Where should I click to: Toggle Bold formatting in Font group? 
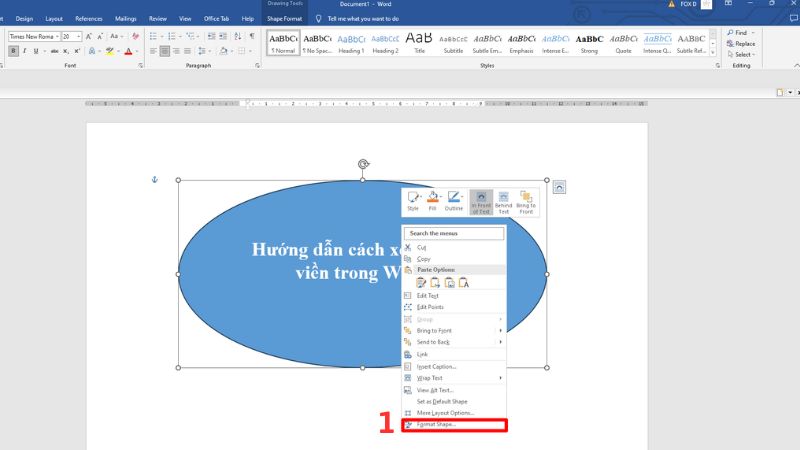(x=13, y=51)
